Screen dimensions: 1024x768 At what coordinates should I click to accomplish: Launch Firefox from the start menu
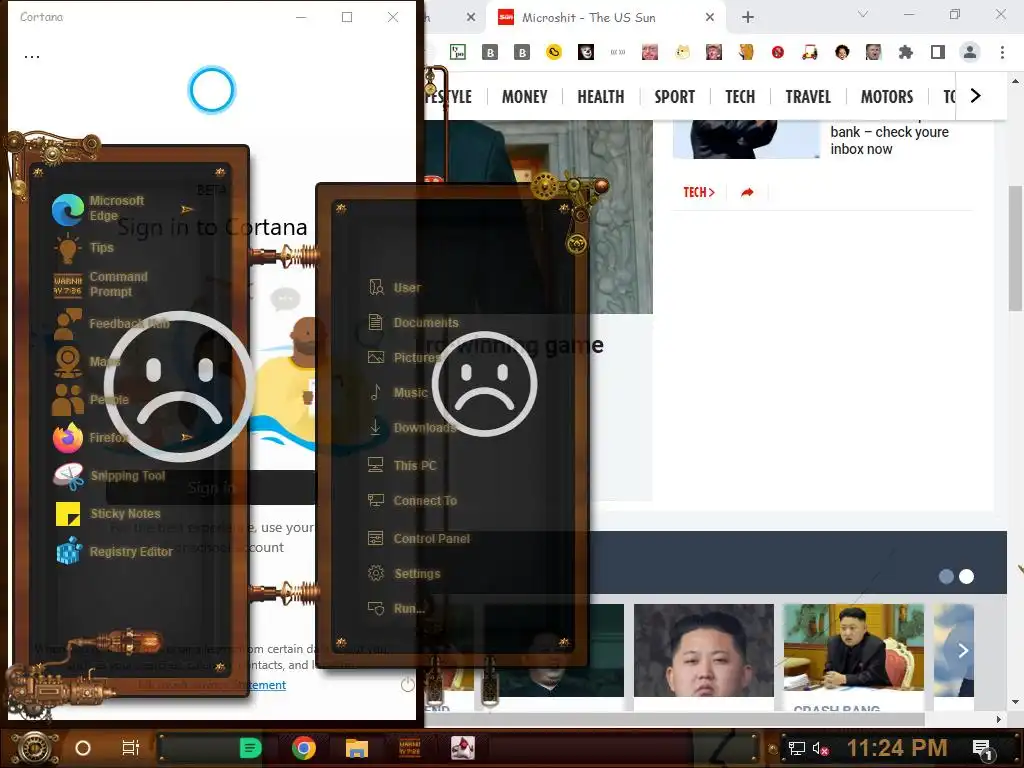coord(91,438)
